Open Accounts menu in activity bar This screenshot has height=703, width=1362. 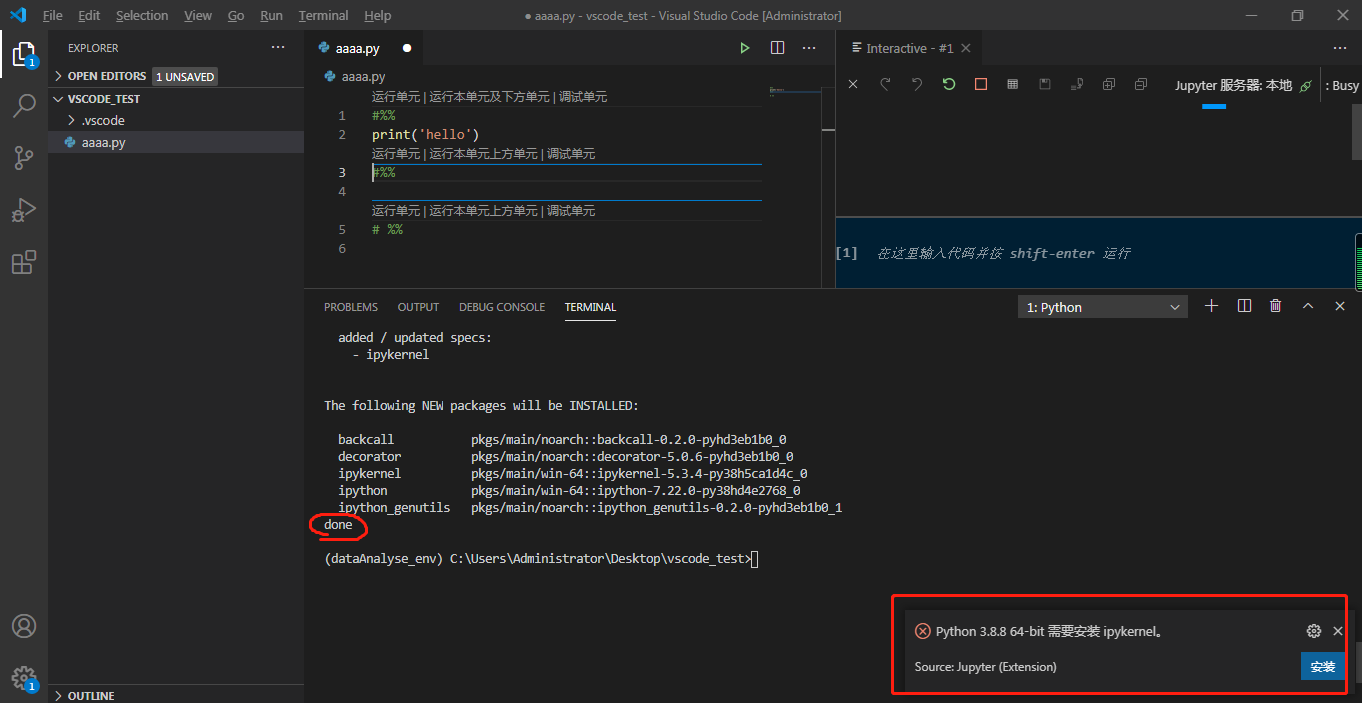click(24, 626)
